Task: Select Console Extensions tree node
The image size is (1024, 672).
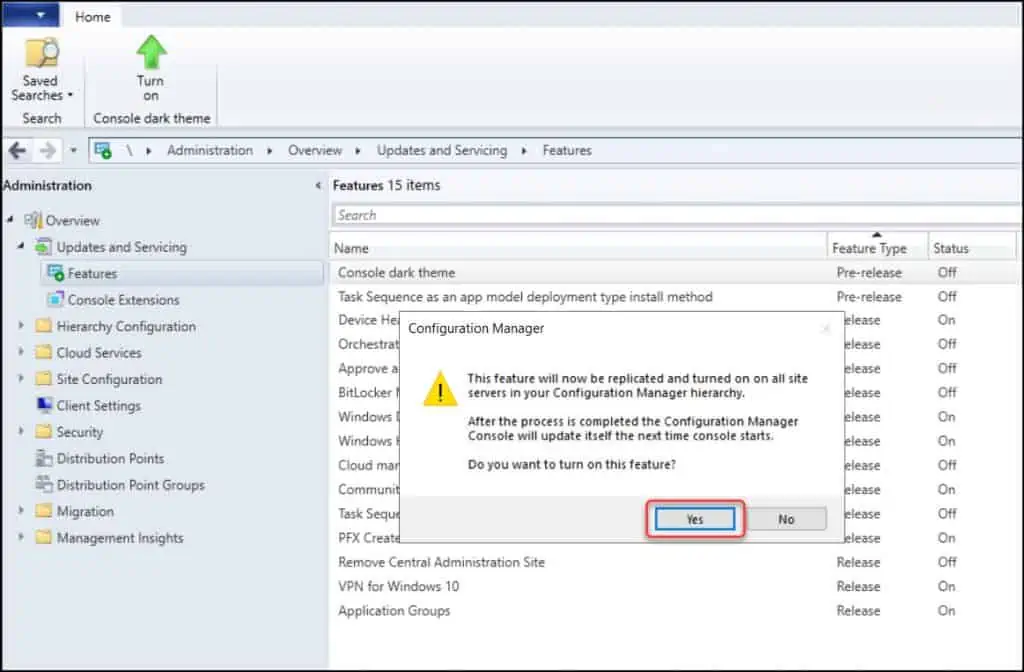Action: click(x=123, y=300)
